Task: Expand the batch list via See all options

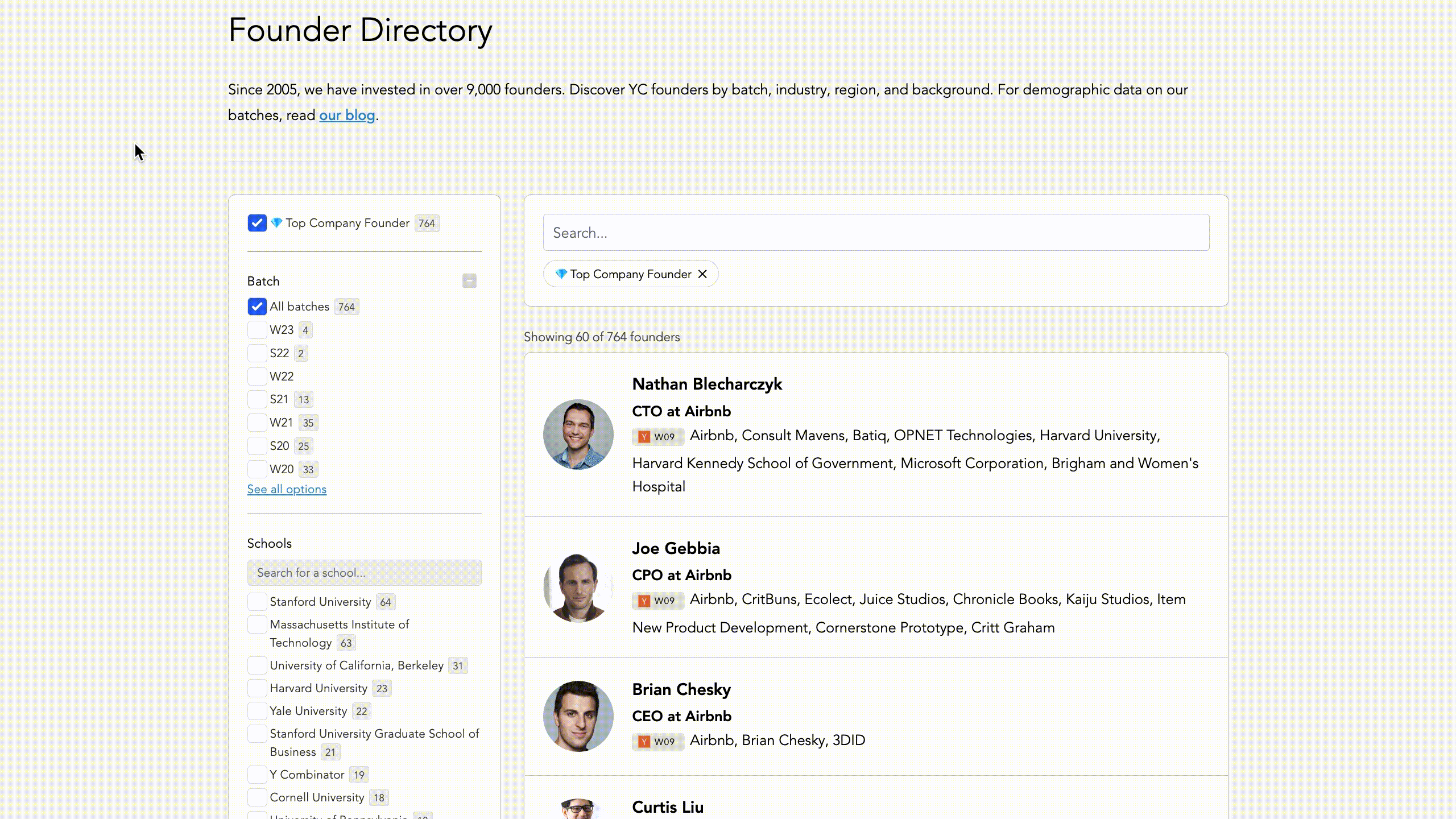Action: coord(287,489)
